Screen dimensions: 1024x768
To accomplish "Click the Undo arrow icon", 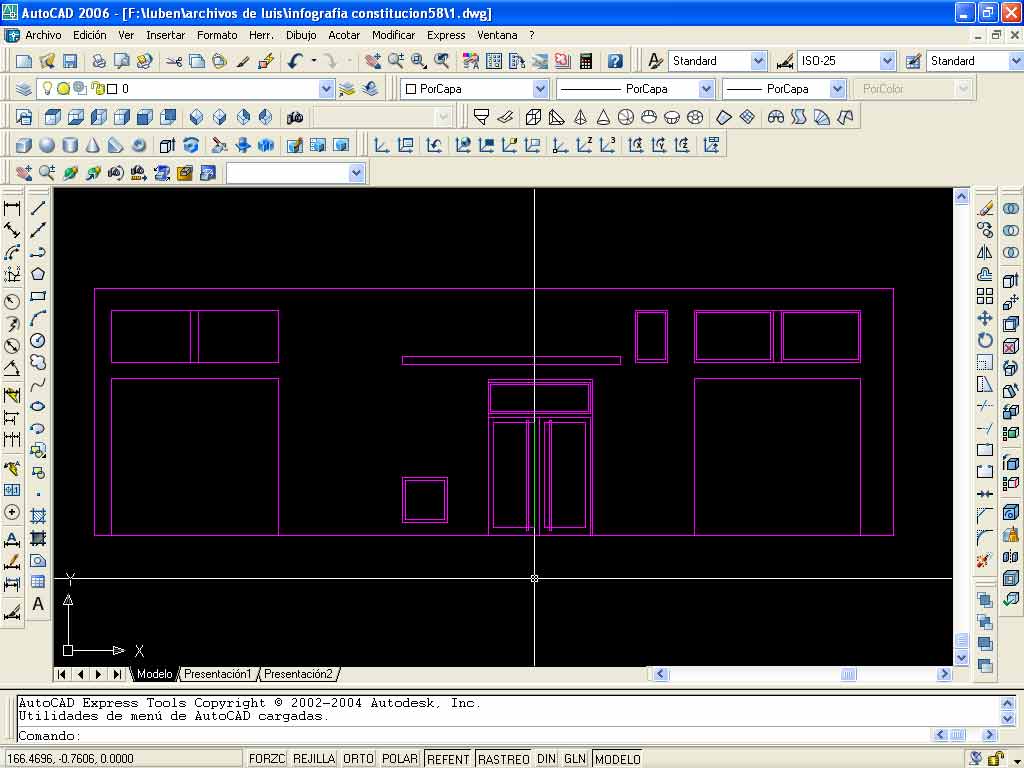I will 295,61.
